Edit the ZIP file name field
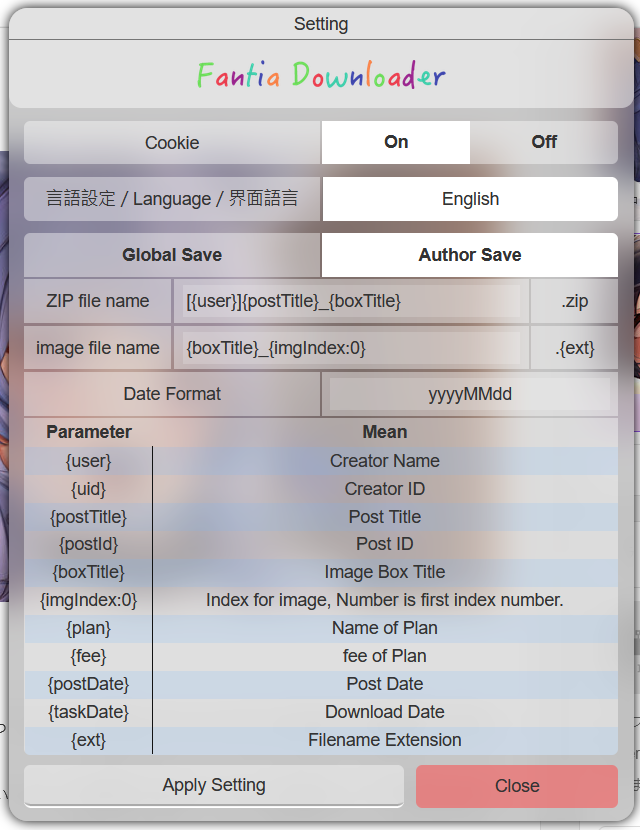Image resolution: width=640 pixels, height=830 pixels. [x=351, y=301]
